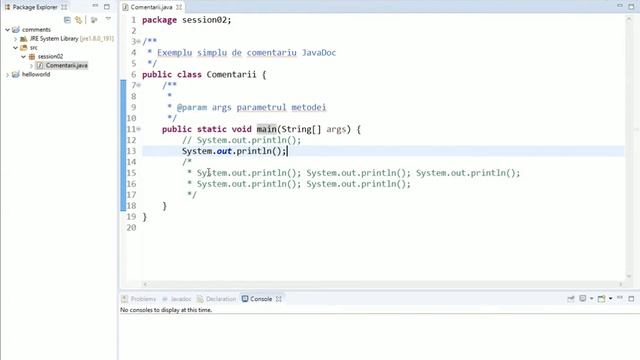This screenshot has width=640, height=360.
Task: Click the JRE System Library icon
Action: (24, 39)
